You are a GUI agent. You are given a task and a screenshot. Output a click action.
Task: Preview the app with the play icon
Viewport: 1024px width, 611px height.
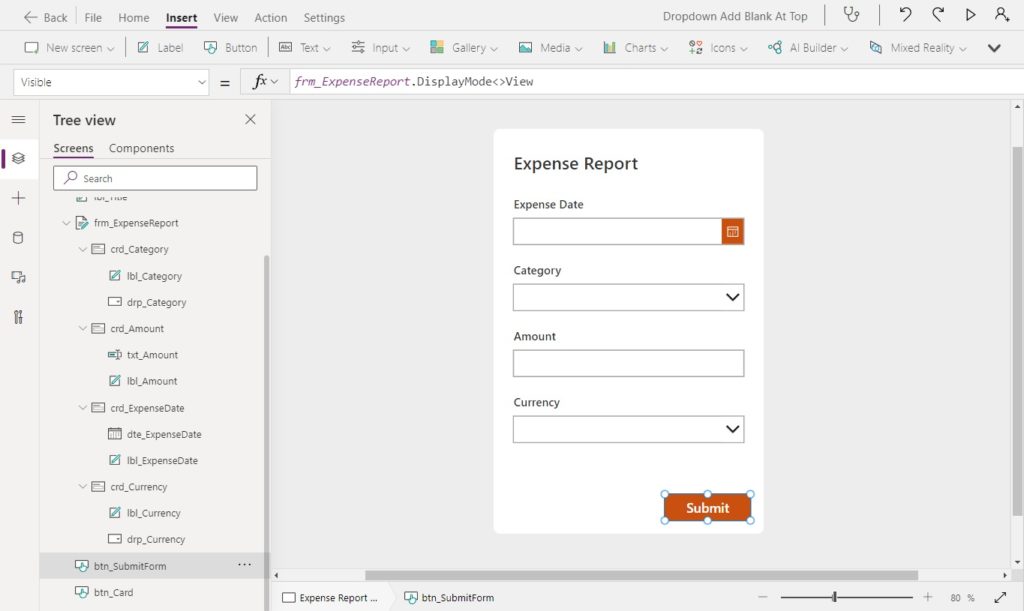(x=970, y=14)
